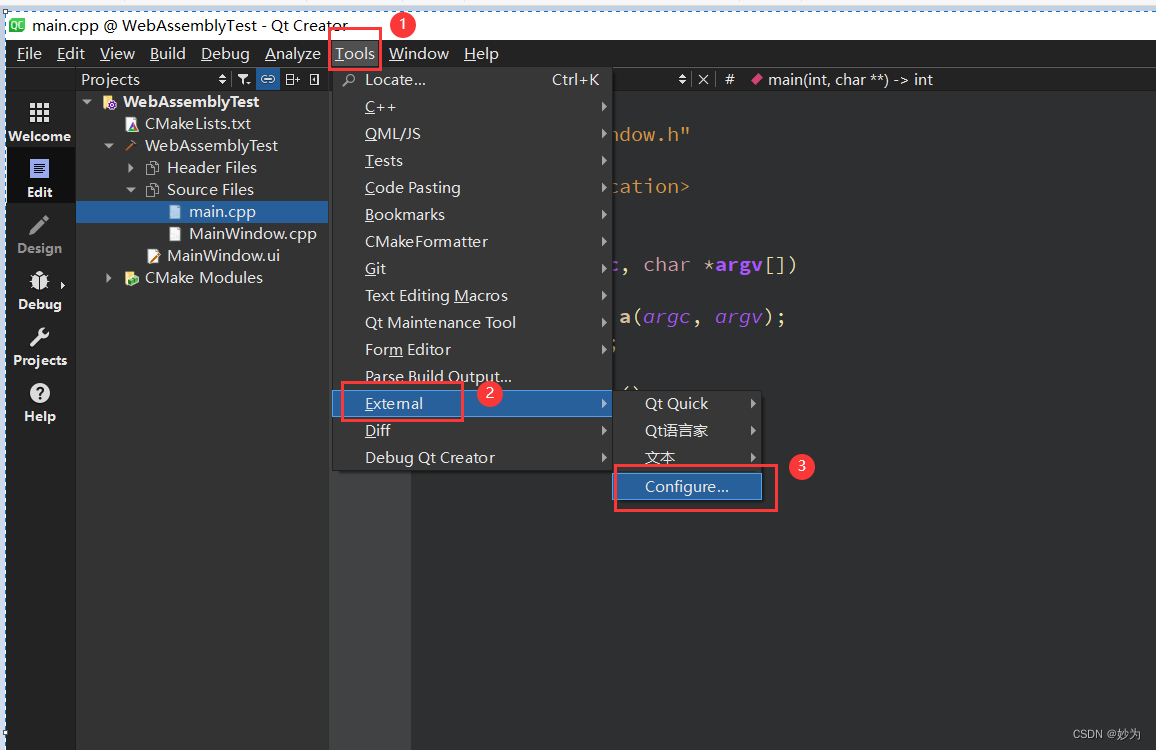
Task: Click the Qt Creator title bar logo
Action: pyautogui.click(x=17, y=25)
